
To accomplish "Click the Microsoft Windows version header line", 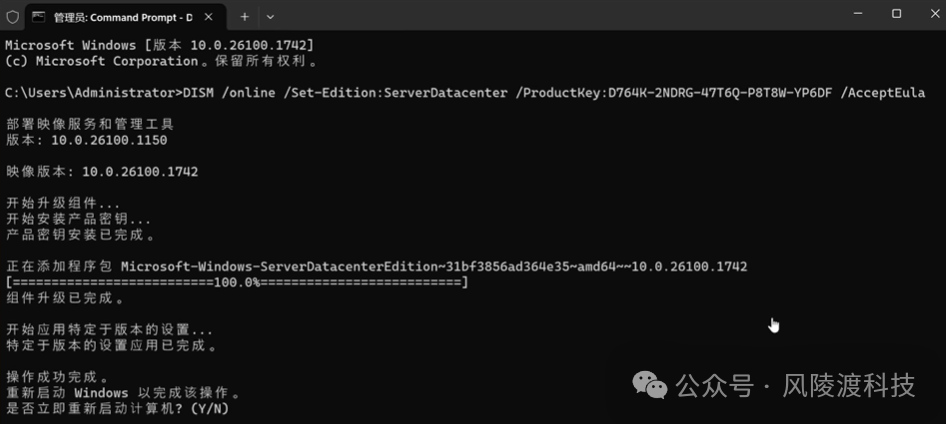I will [x=160, y=46].
